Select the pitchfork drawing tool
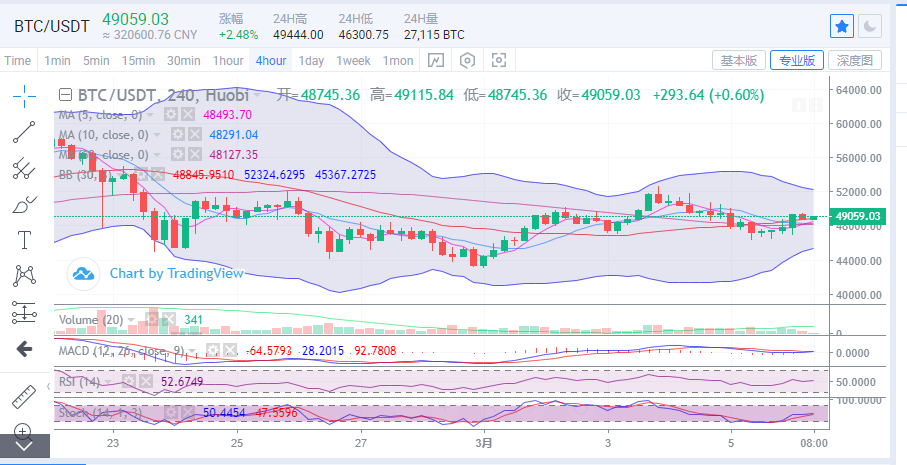 point(24,168)
